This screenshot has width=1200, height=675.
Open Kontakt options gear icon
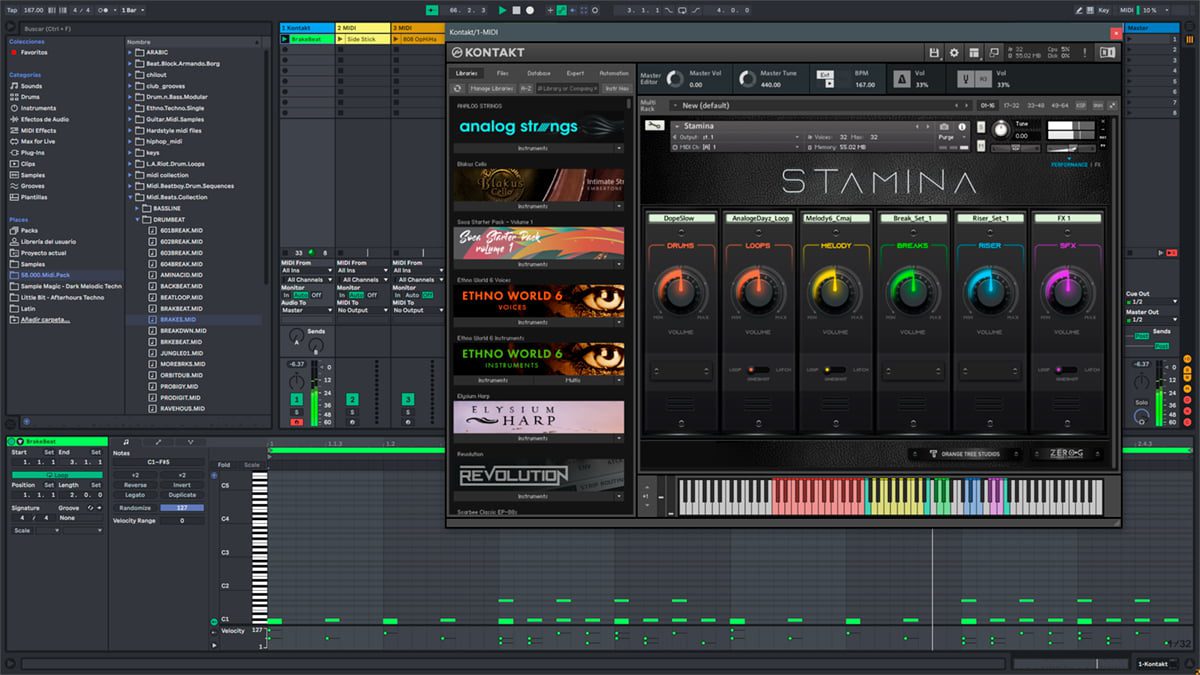point(954,52)
